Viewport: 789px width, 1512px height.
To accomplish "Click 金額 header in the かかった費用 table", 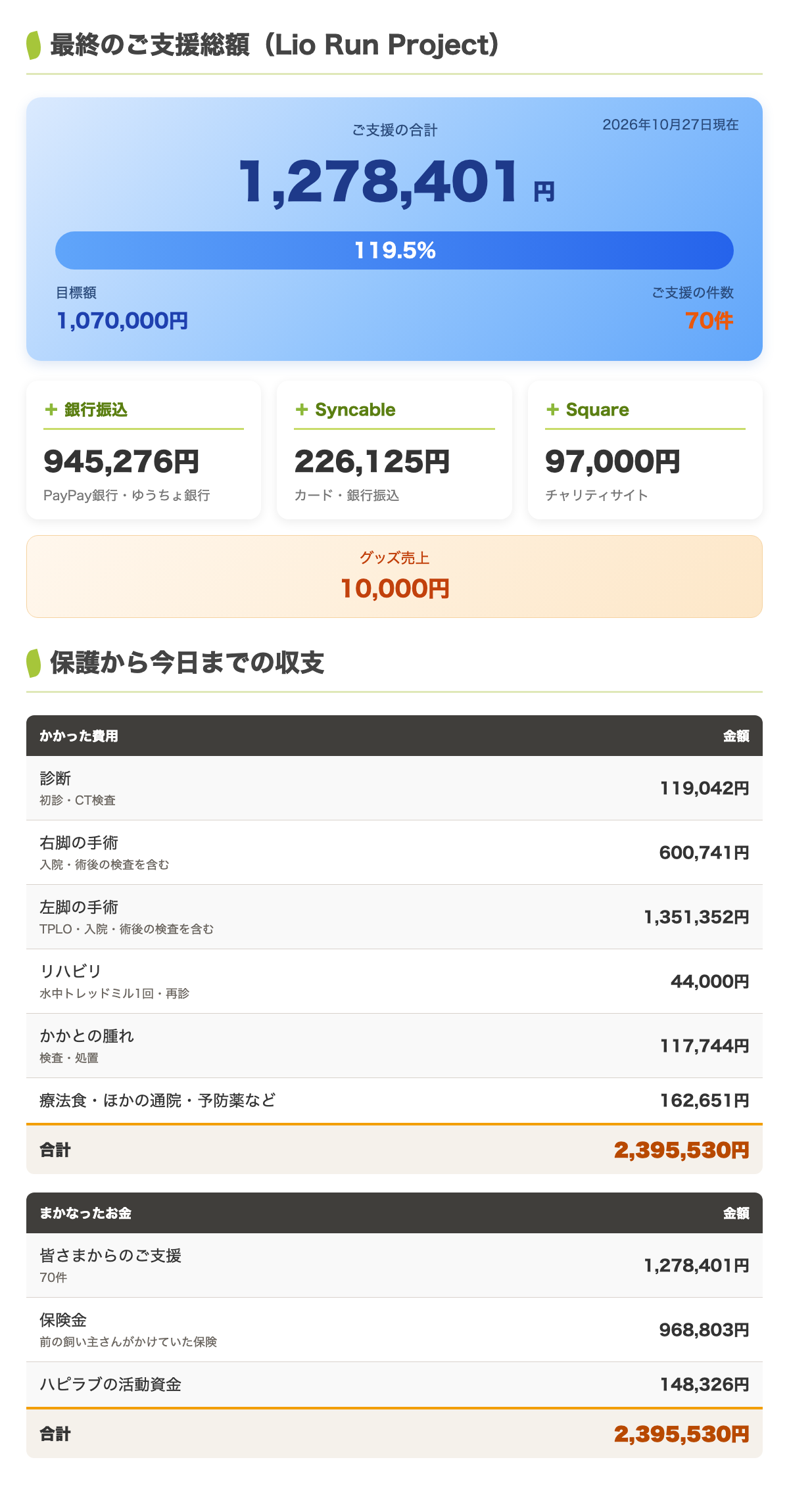I will [x=736, y=736].
